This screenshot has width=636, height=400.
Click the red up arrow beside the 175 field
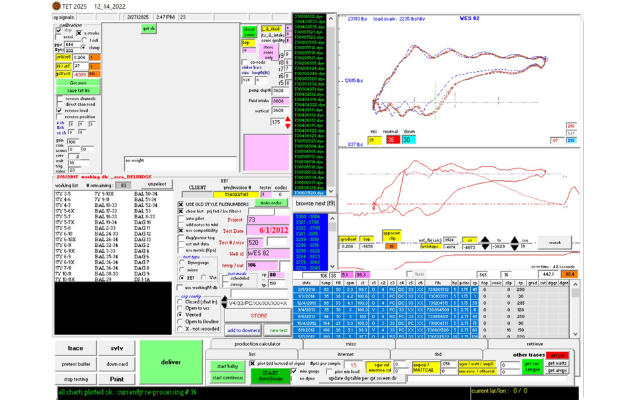pos(288,119)
